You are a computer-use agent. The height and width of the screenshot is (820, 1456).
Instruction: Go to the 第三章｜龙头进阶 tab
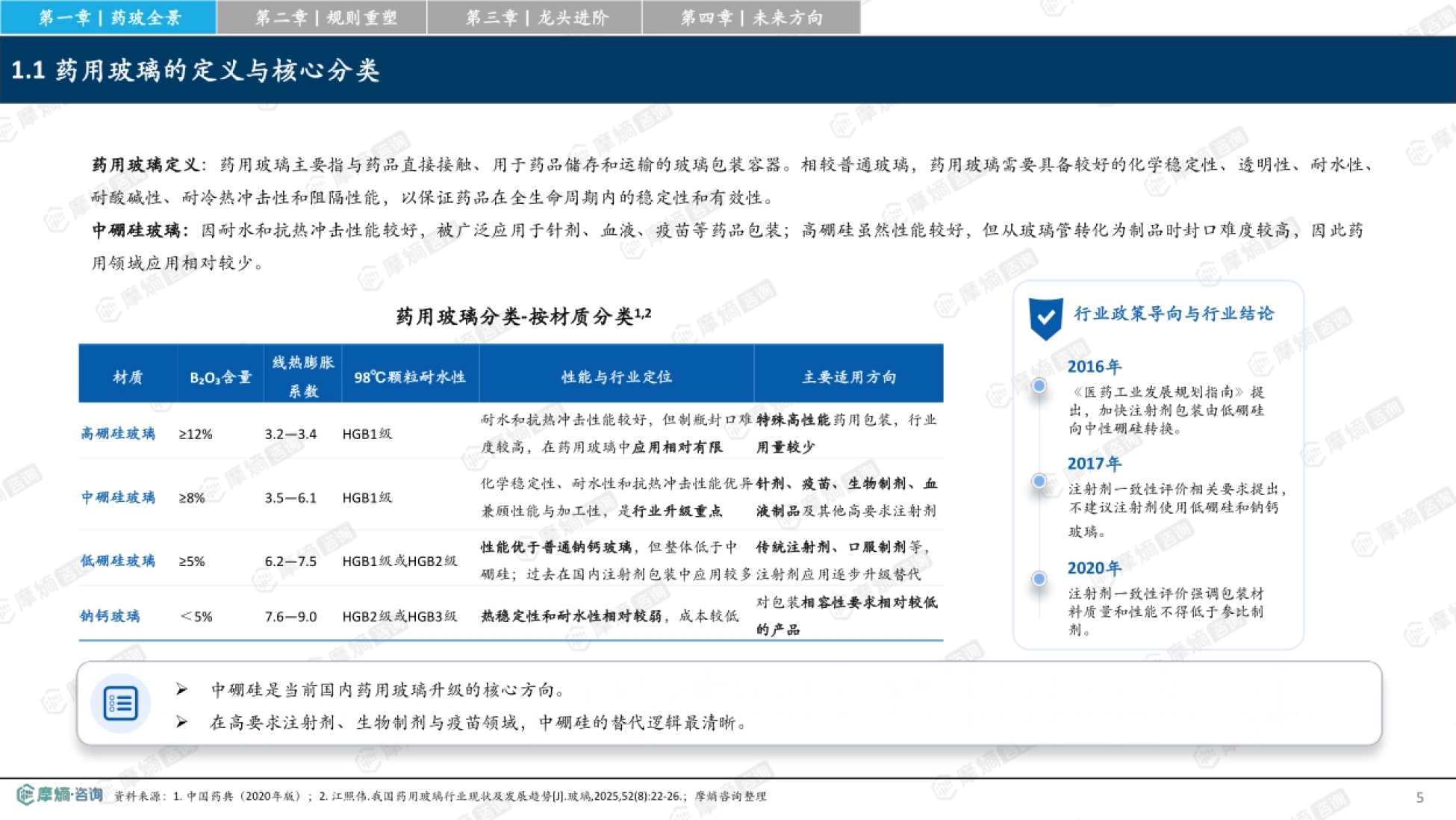click(535, 17)
